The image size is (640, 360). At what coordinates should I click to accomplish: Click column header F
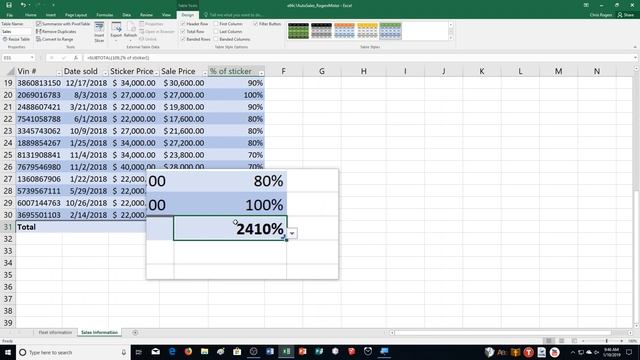point(283,71)
